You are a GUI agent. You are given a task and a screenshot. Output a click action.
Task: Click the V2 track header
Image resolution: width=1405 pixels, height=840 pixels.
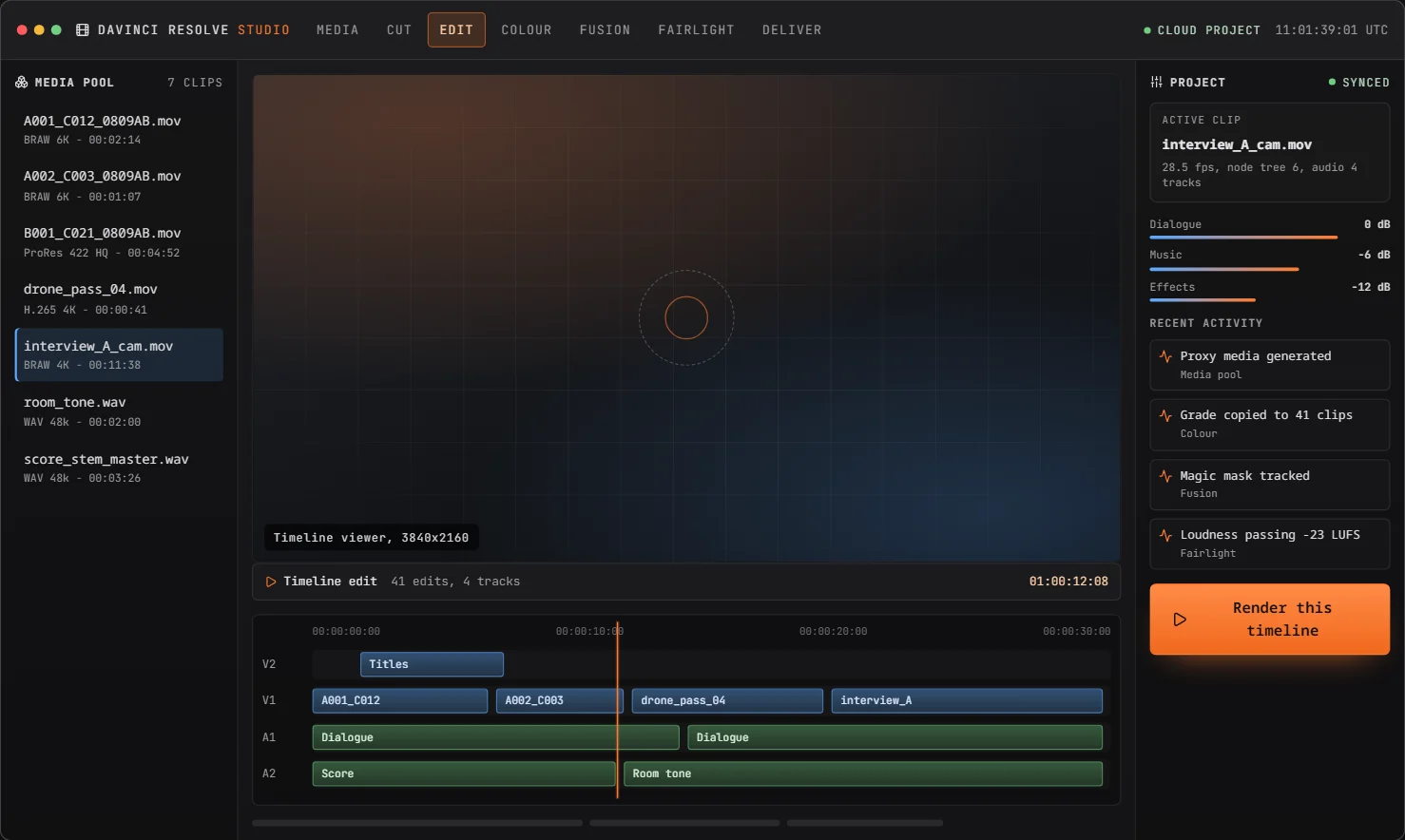point(269,664)
